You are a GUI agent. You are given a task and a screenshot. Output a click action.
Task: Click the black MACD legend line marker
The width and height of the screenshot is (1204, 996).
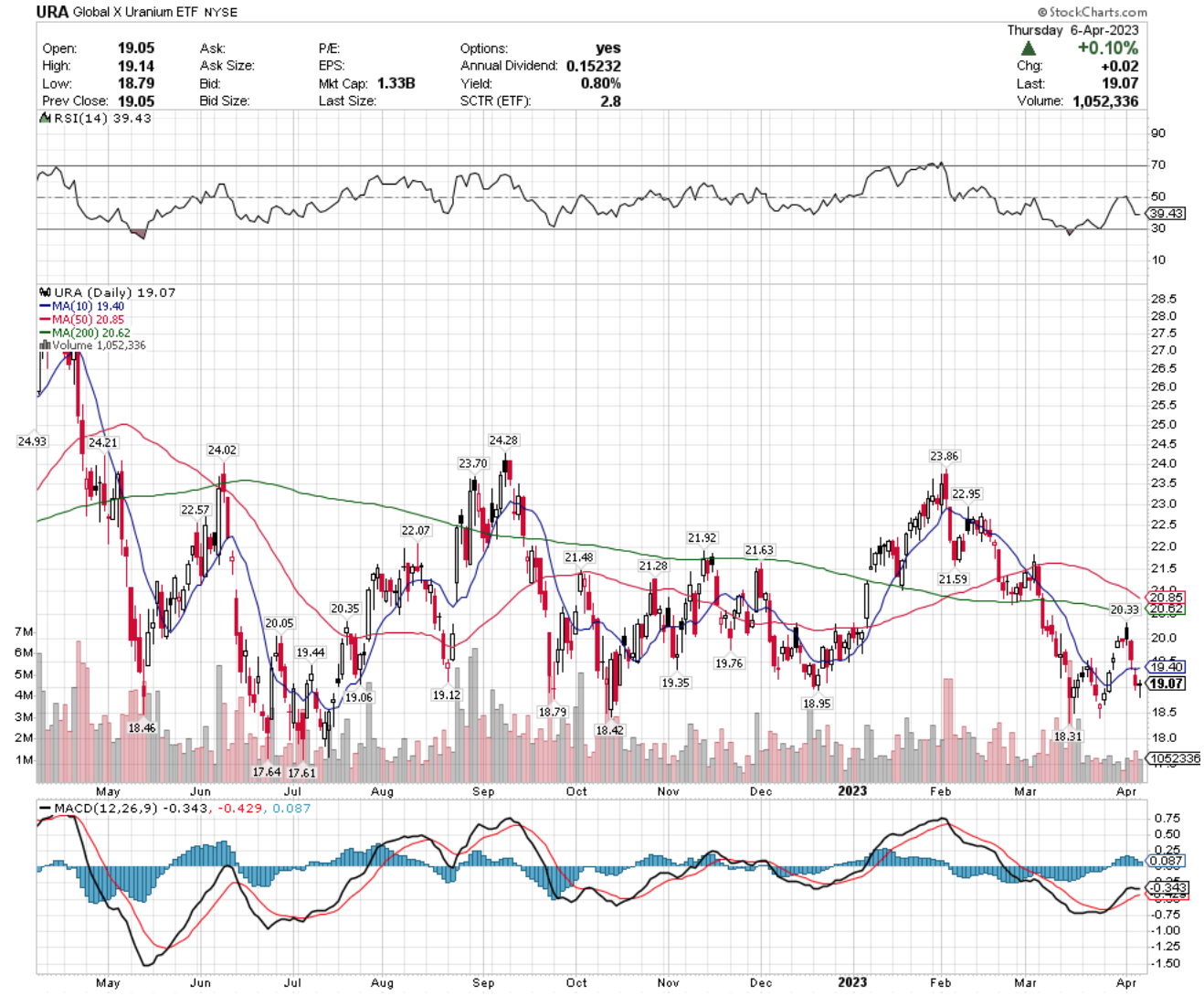[44, 809]
